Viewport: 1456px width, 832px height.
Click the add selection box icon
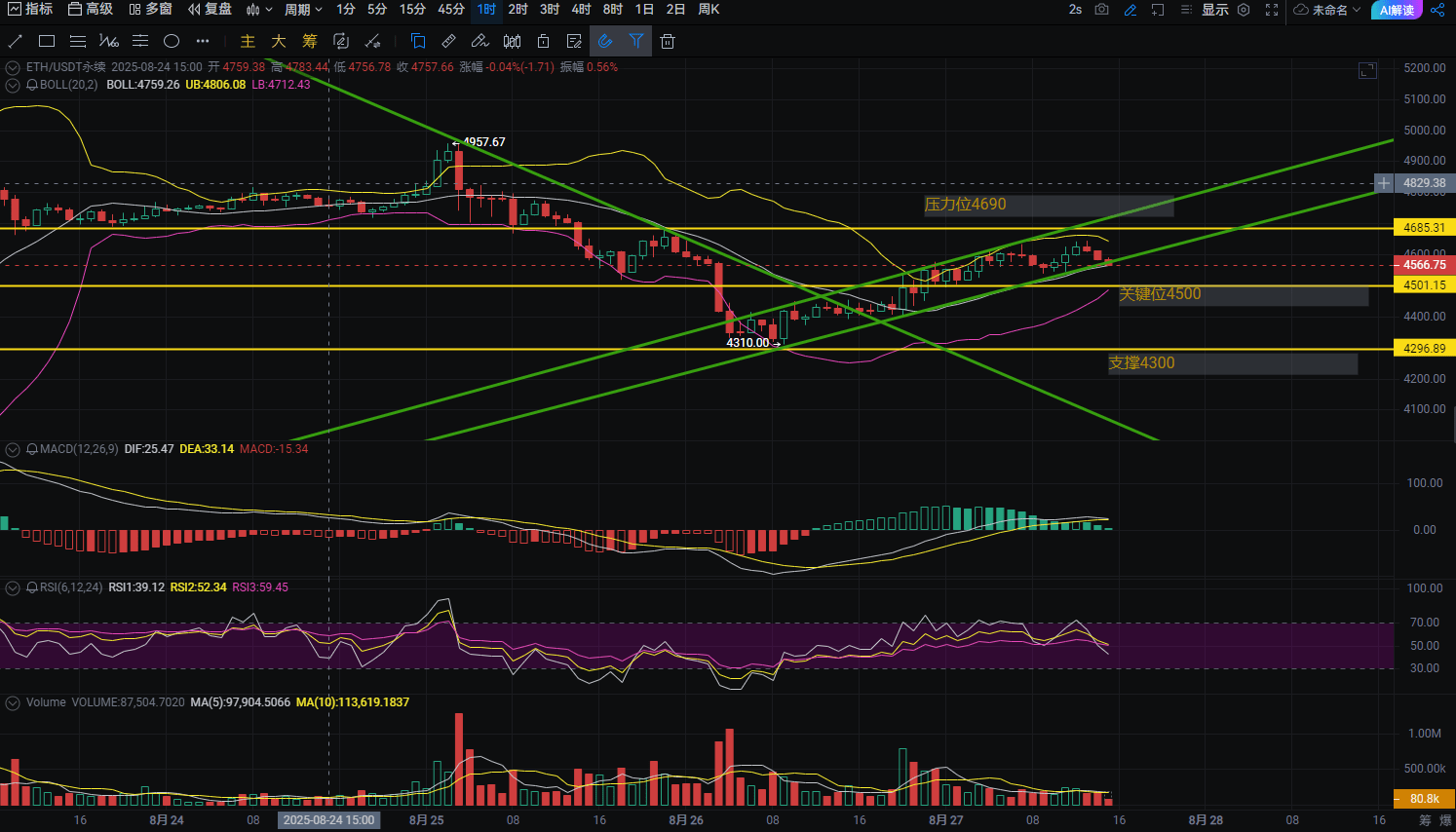tap(1158, 10)
